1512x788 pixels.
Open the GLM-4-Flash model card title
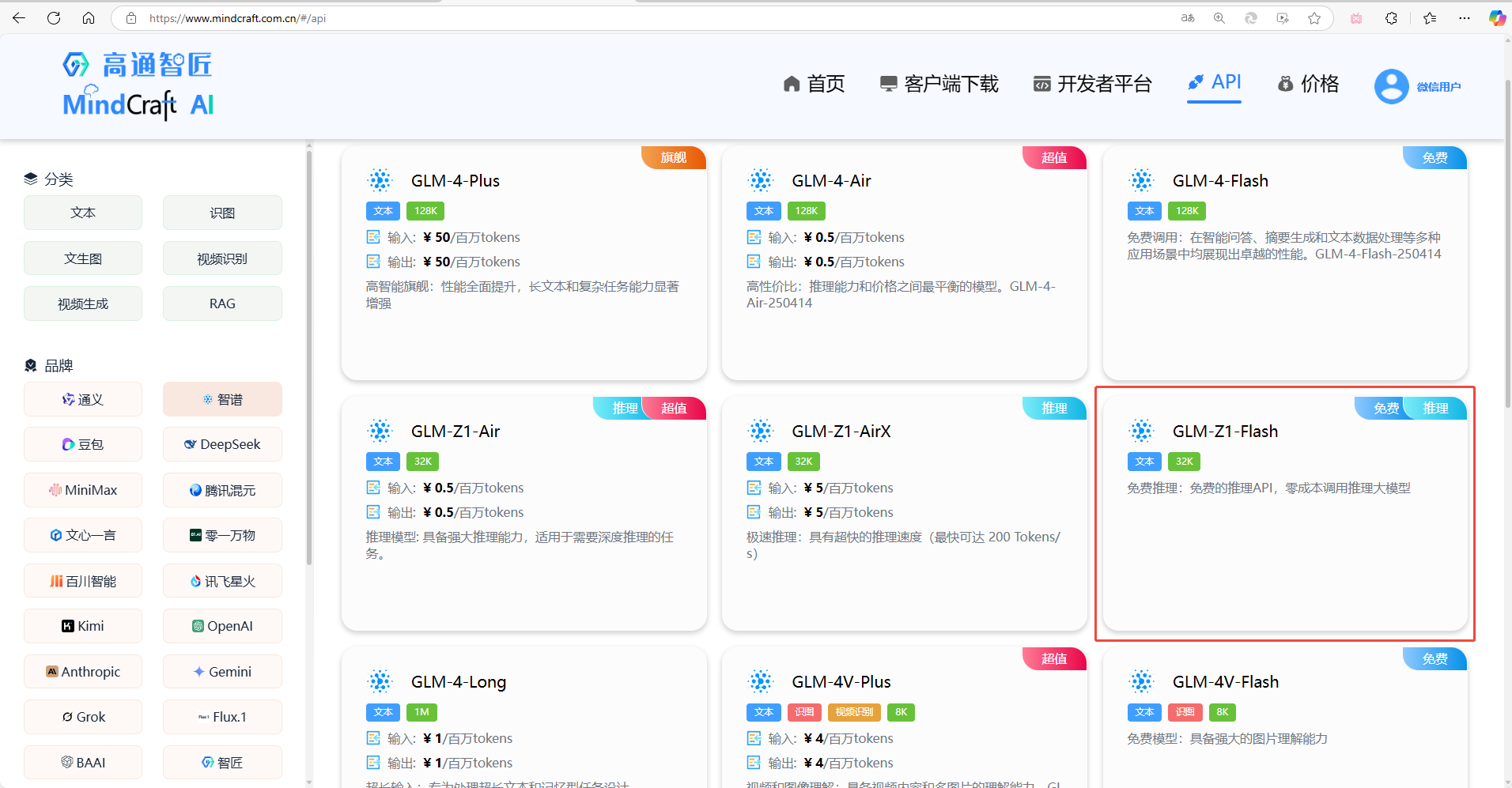pyautogui.click(x=1220, y=181)
